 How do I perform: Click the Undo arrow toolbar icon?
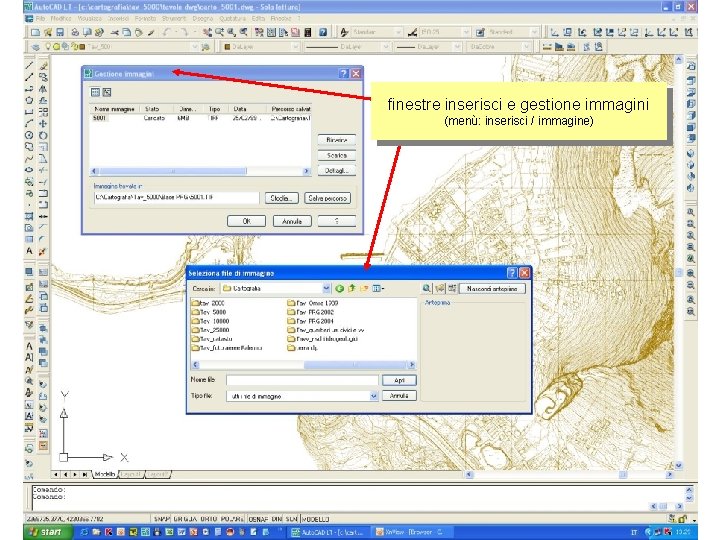pos(167,32)
